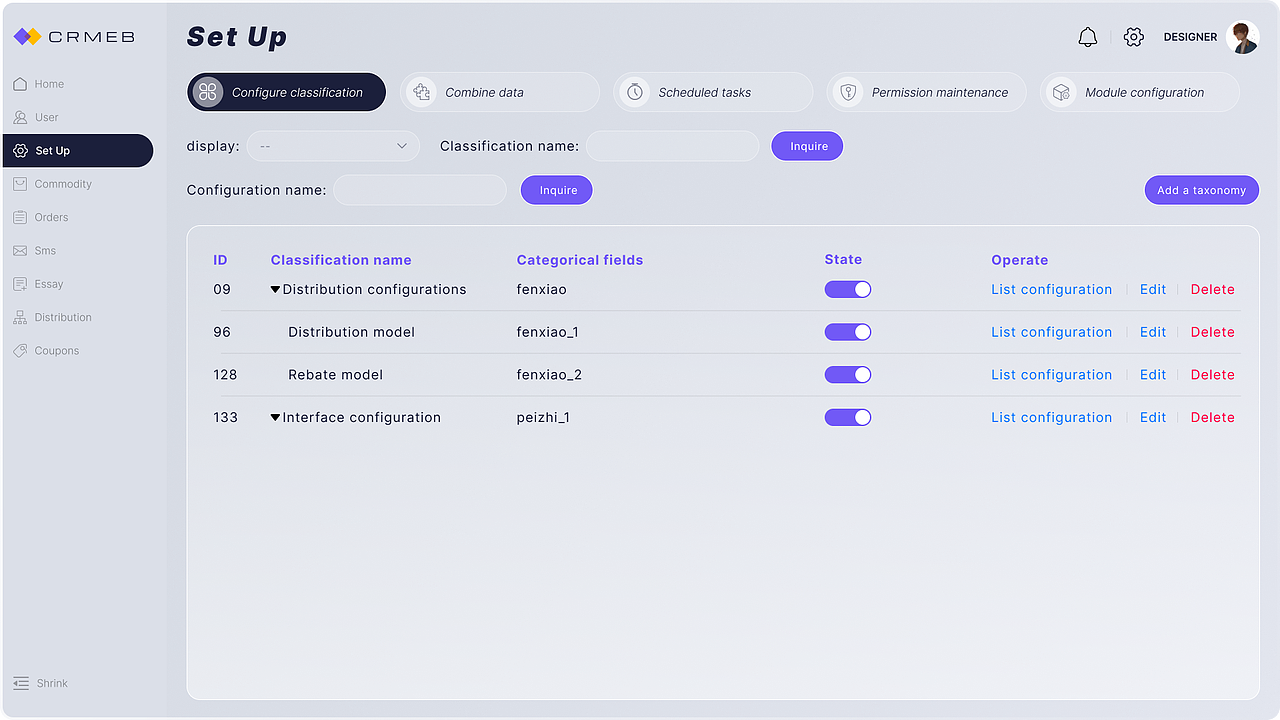Delete the Distribution model row
The width and height of the screenshot is (1280, 720).
(1212, 332)
